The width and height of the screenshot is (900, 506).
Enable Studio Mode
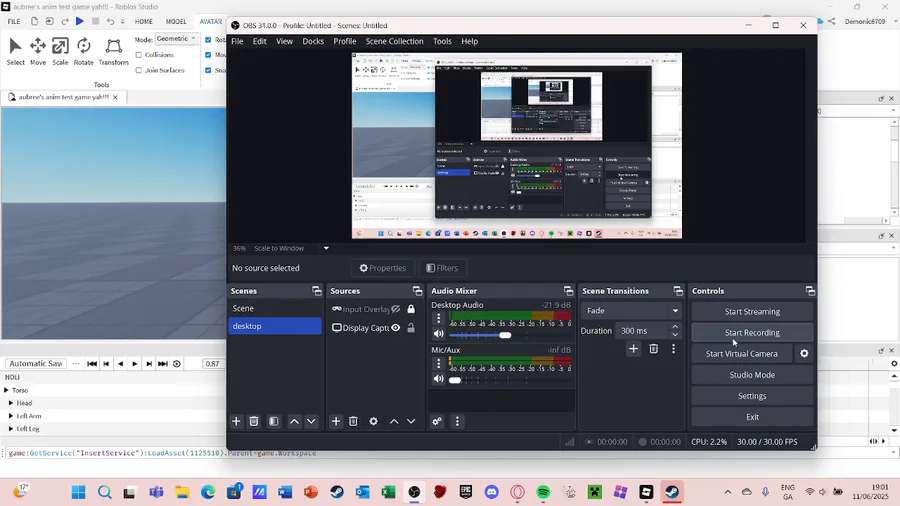point(752,375)
